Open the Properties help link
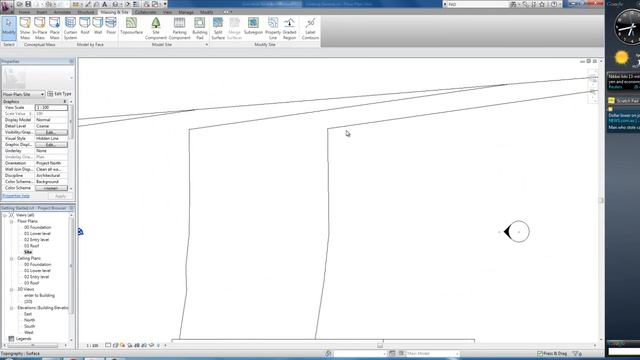This screenshot has height=360, width=640. pyautogui.click(x=16, y=196)
